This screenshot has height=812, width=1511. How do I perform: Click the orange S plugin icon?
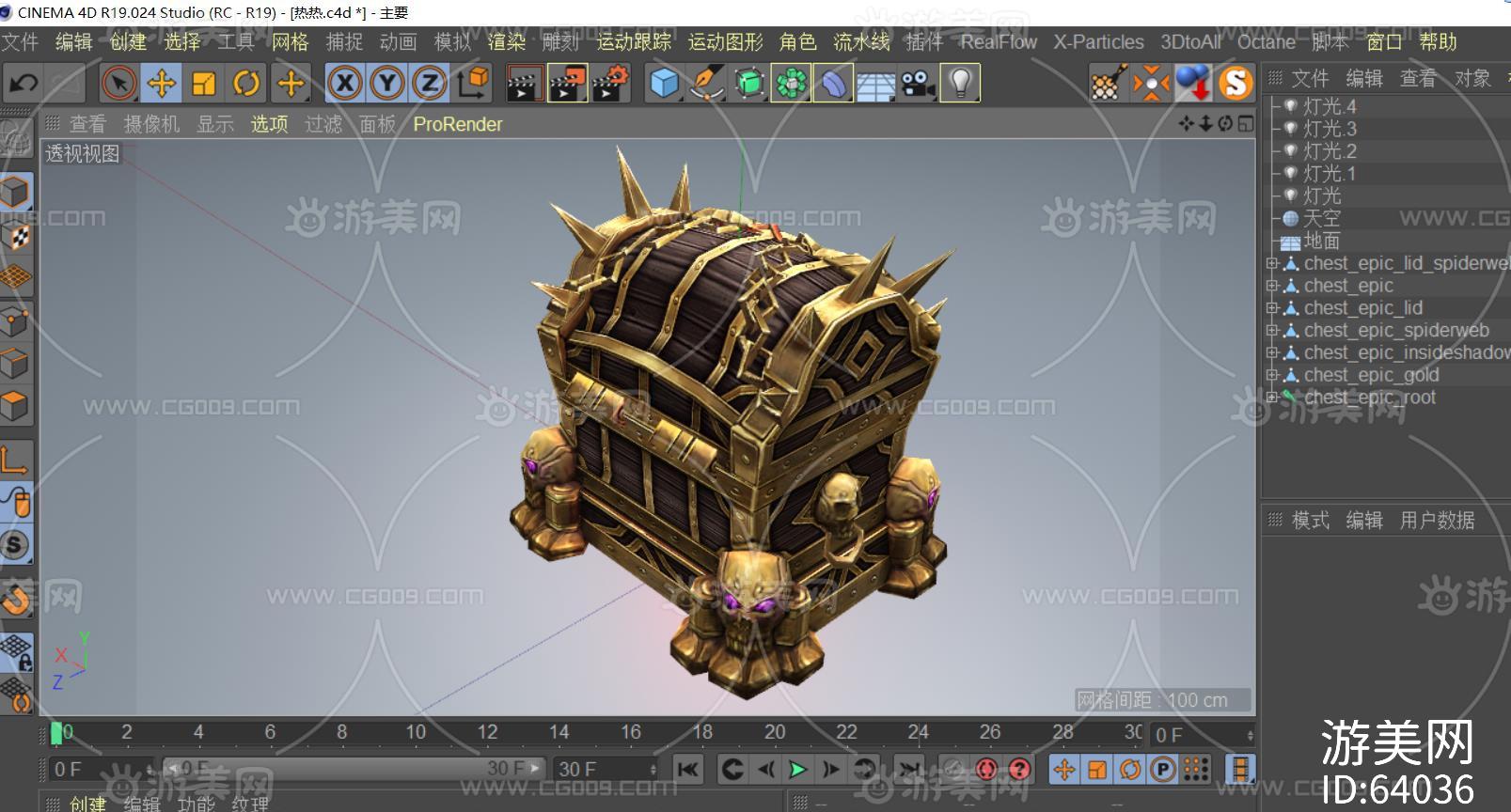pos(1236,84)
